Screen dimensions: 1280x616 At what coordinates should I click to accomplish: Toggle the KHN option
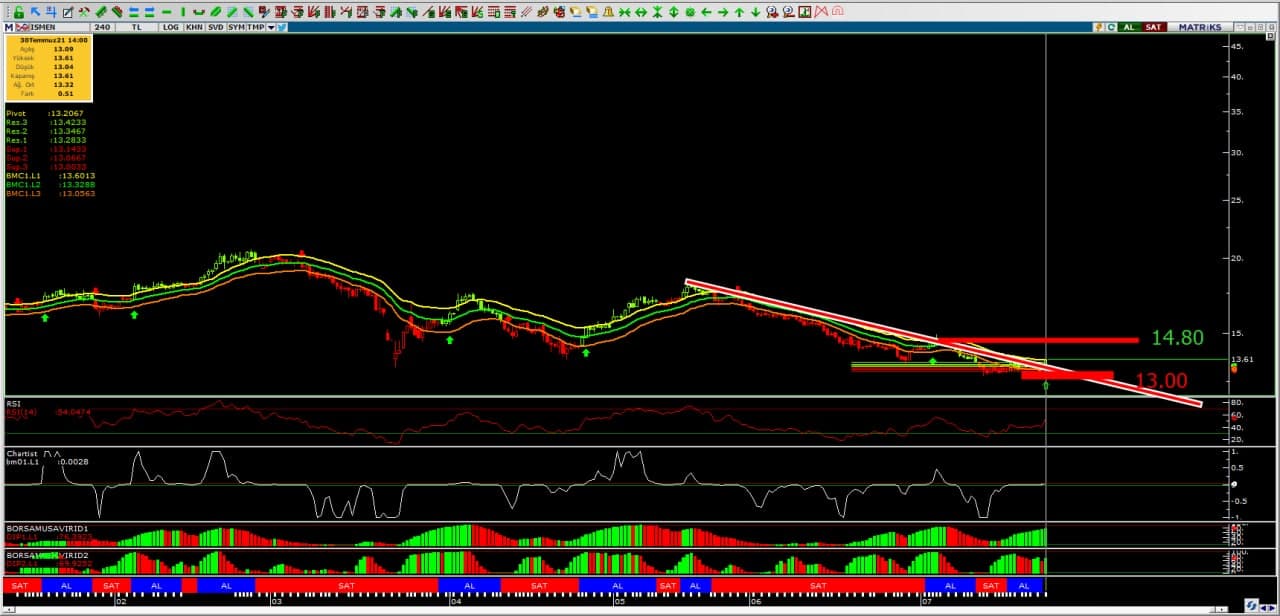click(194, 27)
